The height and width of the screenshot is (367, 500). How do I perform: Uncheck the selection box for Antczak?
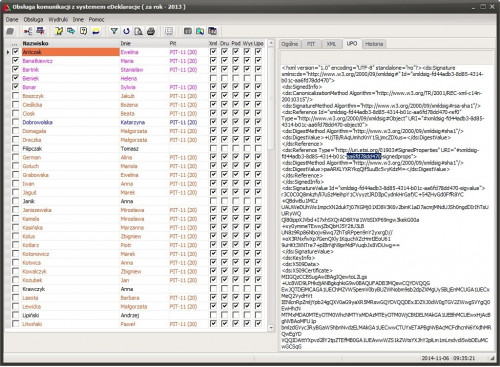[x=15, y=52]
